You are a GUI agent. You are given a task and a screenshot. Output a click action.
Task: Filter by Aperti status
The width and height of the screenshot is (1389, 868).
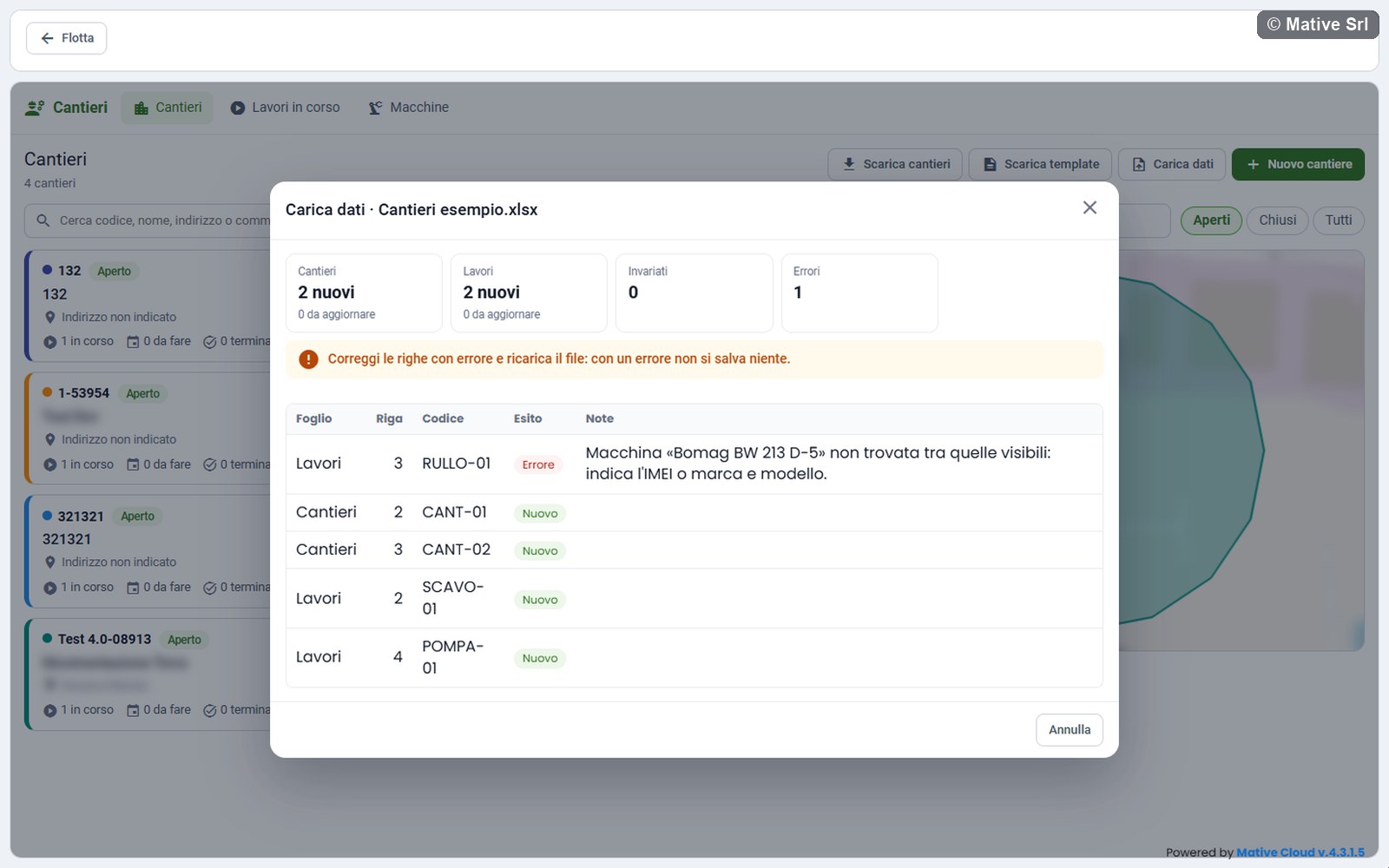[1212, 220]
